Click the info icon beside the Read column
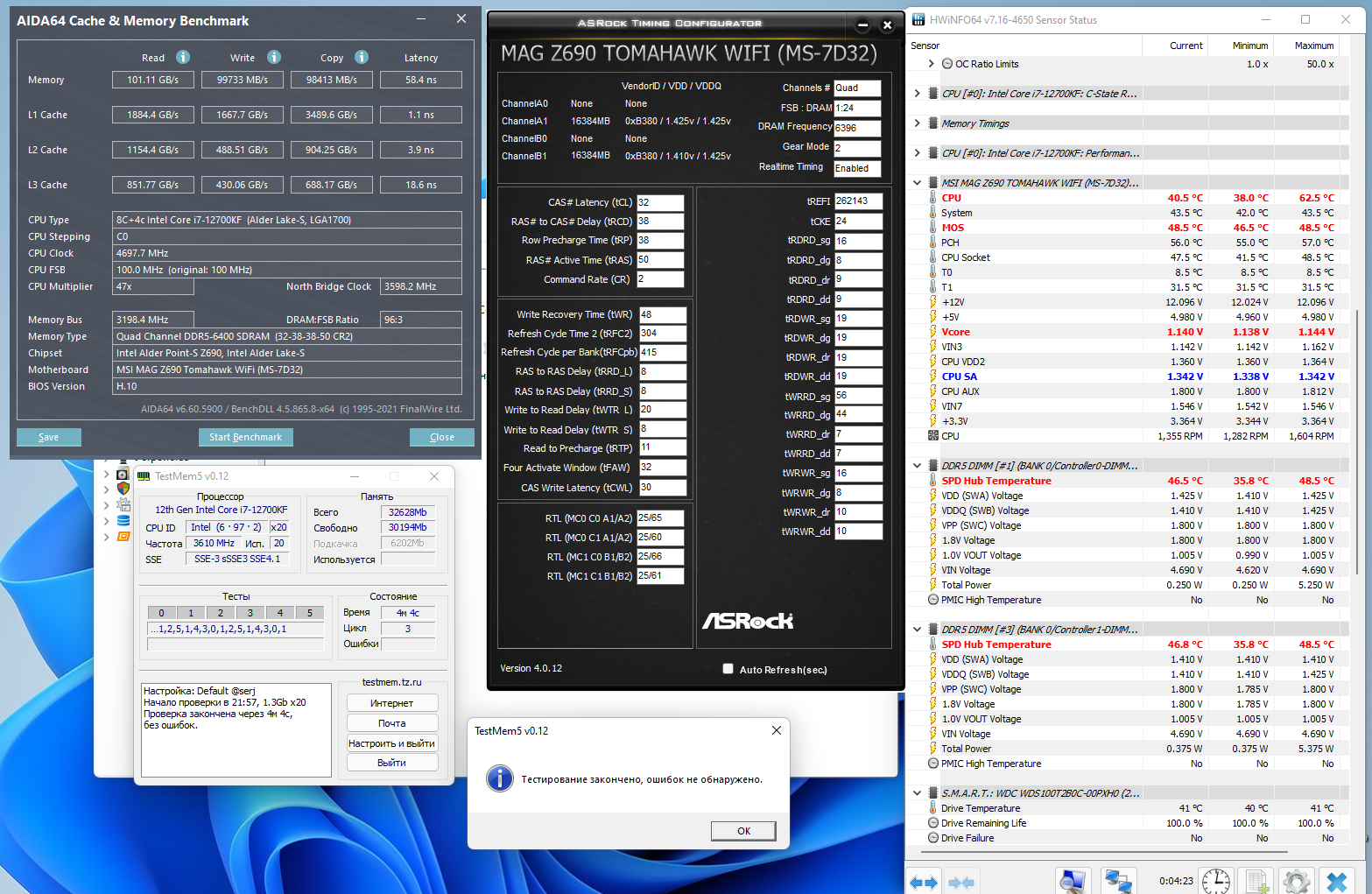The width and height of the screenshot is (1372, 894). click(x=183, y=57)
